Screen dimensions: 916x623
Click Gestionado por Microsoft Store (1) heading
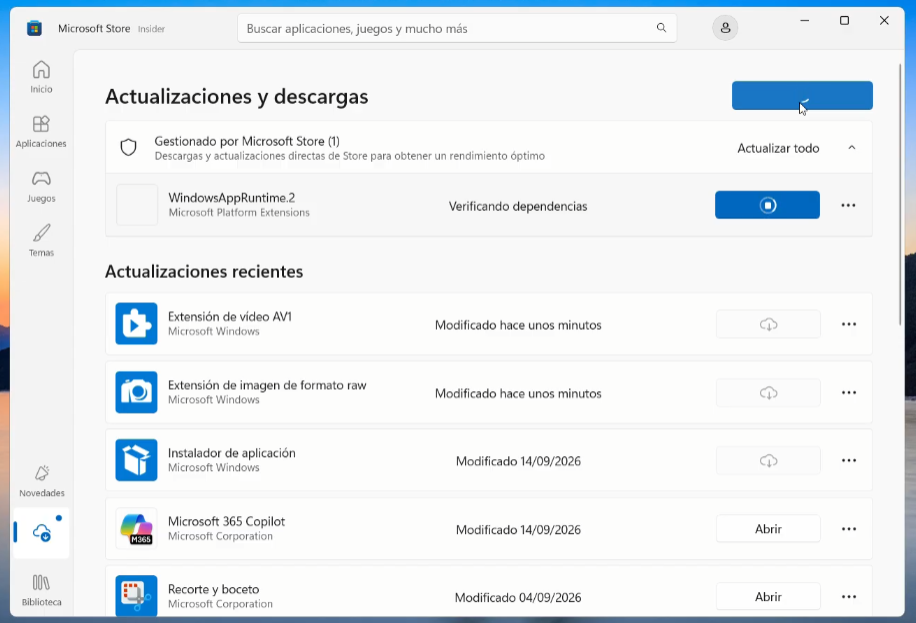247,141
